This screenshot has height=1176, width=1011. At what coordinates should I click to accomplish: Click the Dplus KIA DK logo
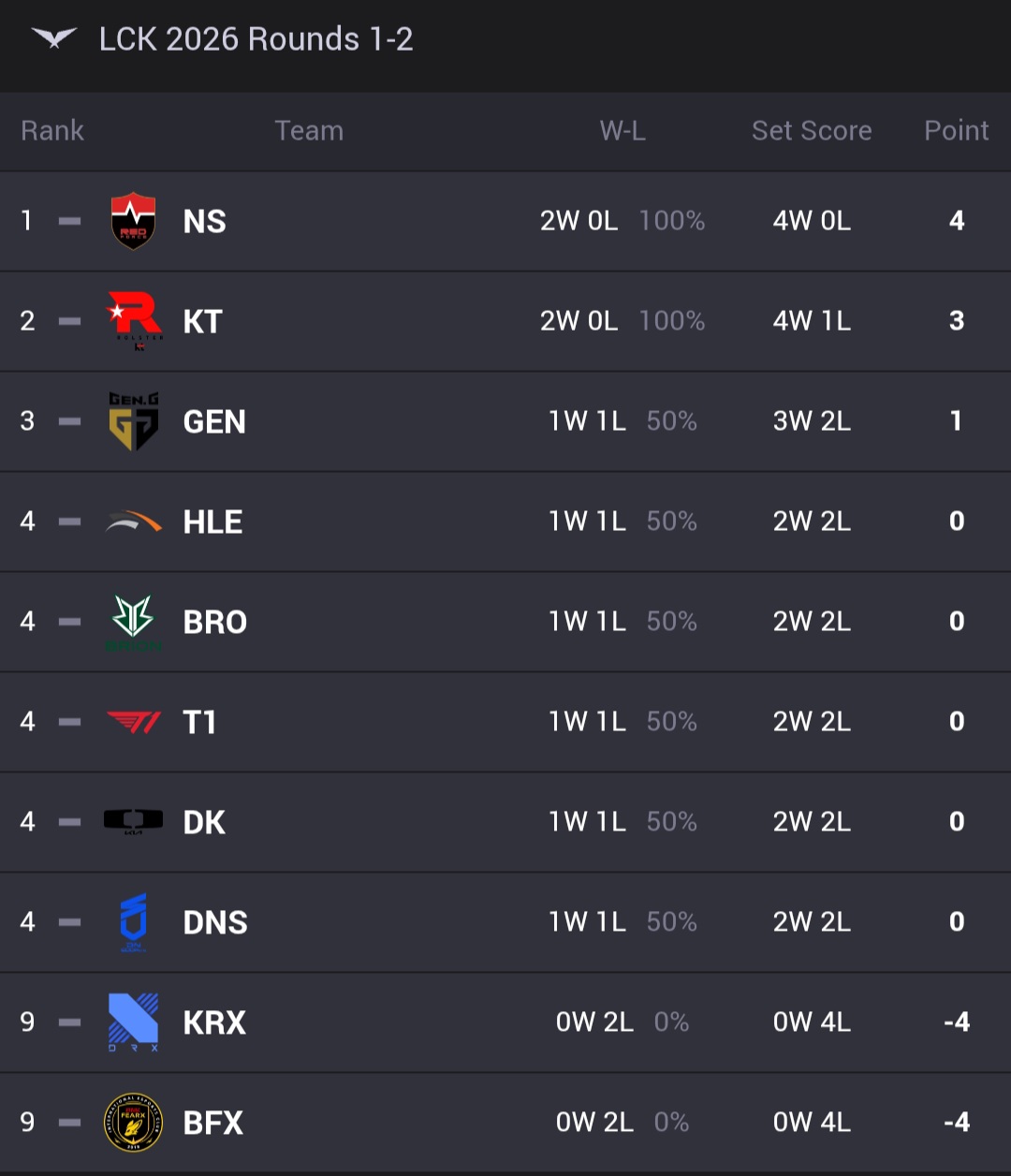133,822
